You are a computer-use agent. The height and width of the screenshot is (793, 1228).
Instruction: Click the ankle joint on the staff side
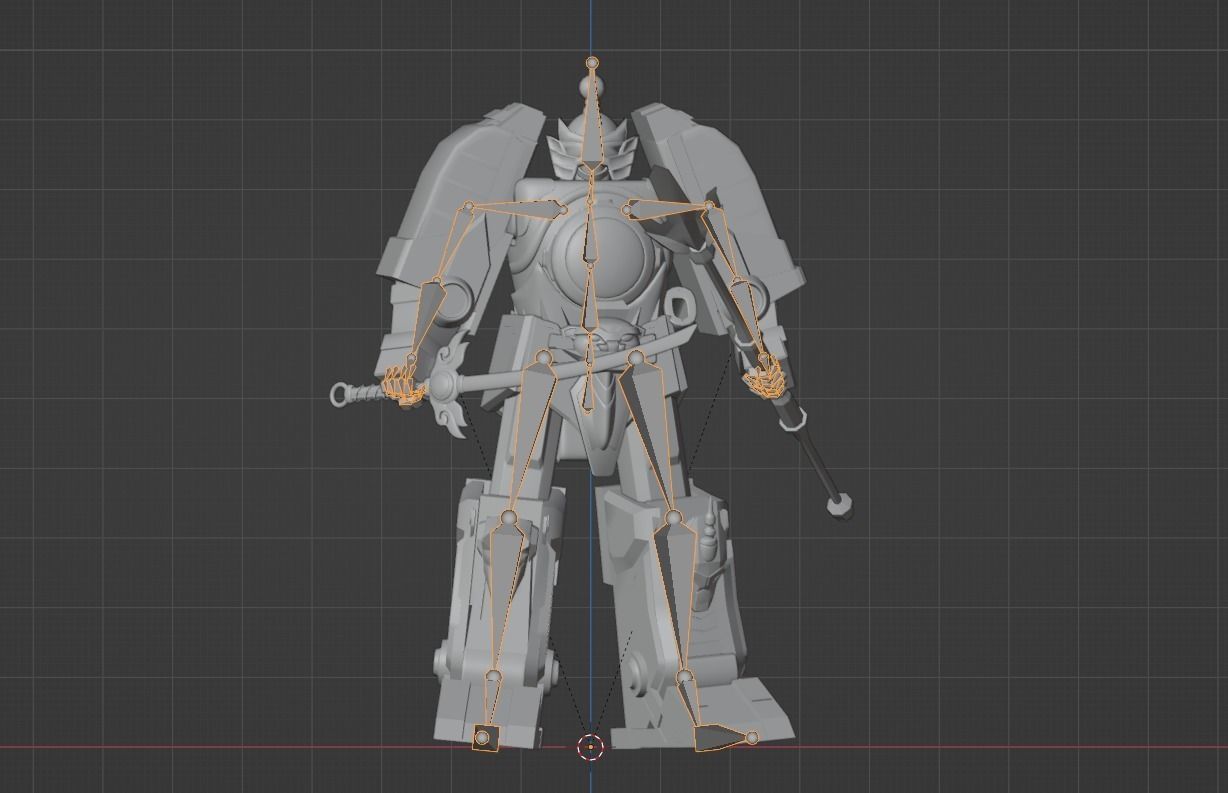point(684,678)
